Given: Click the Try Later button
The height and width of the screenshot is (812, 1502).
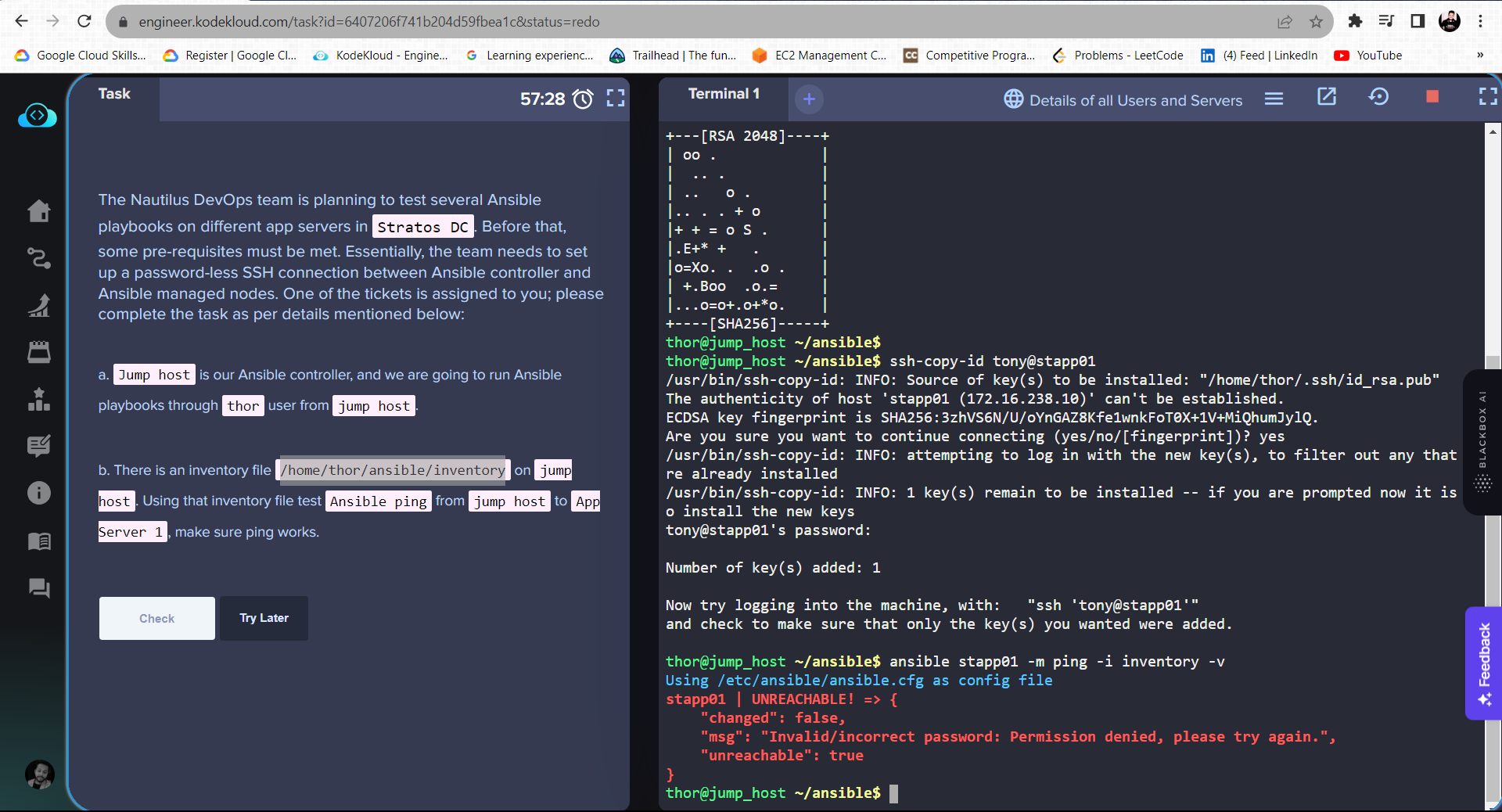Looking at the screenshot, I should coord(264,618).
